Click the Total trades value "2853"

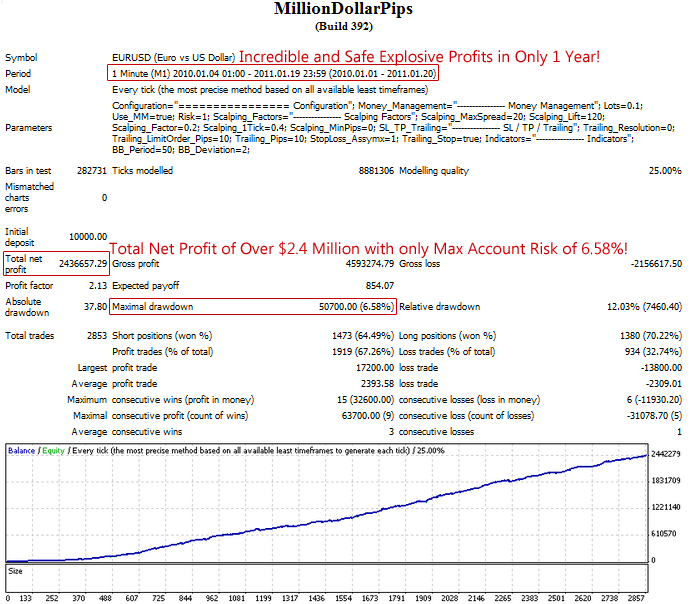pos(97,336)
